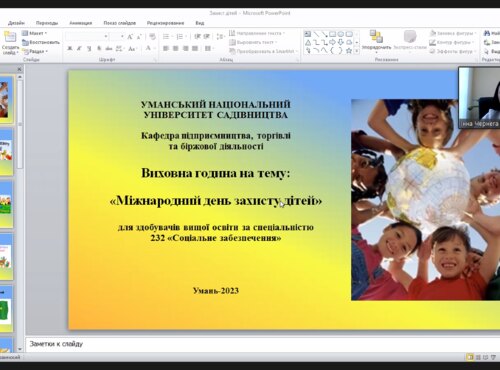Open the font color picker
The width and height of the screenshot is (500, 370).
pyautogui.click(x=149, y=49)
